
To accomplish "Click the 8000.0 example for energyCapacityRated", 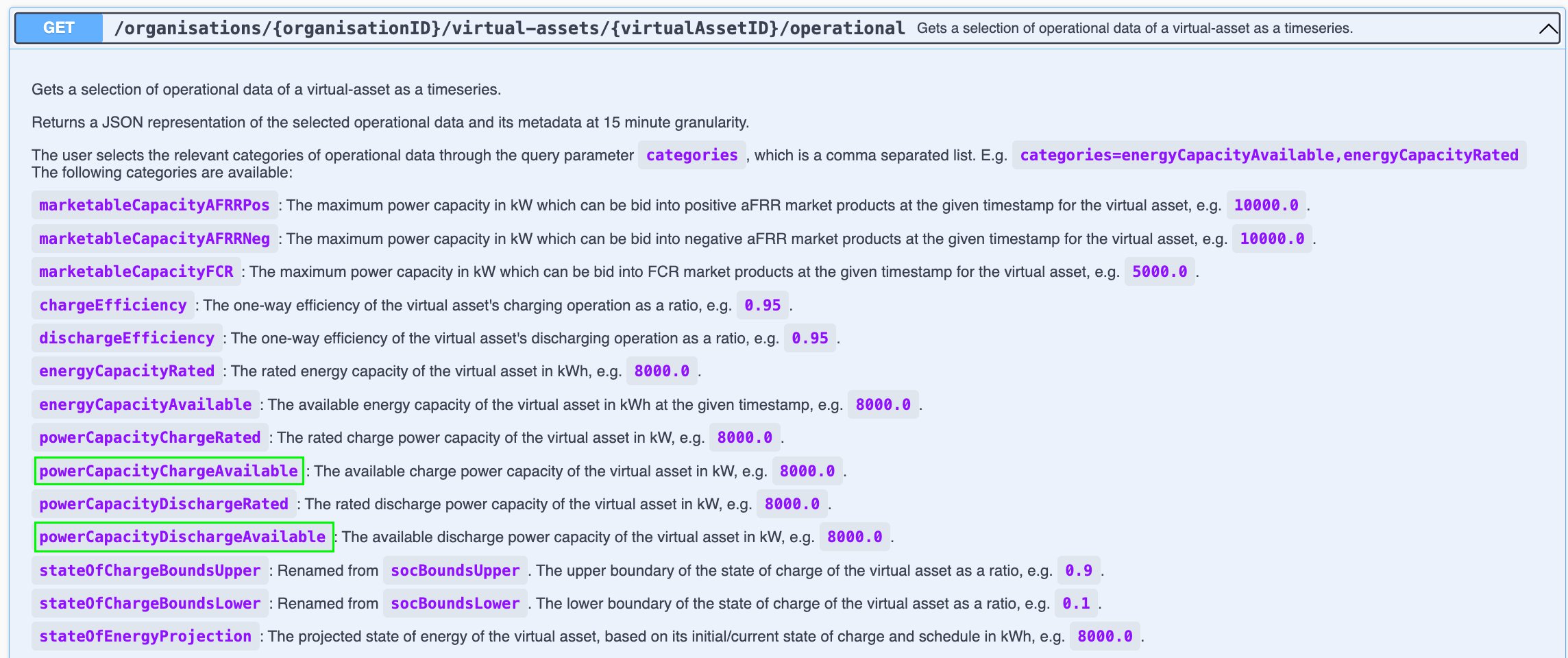I will click(662, 371).
